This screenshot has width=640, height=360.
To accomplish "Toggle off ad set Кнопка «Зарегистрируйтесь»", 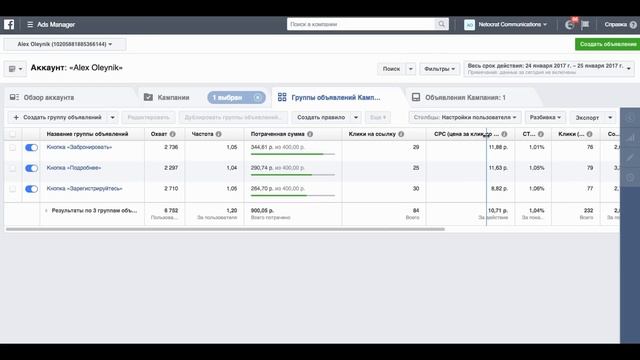I will coord(31,189).
